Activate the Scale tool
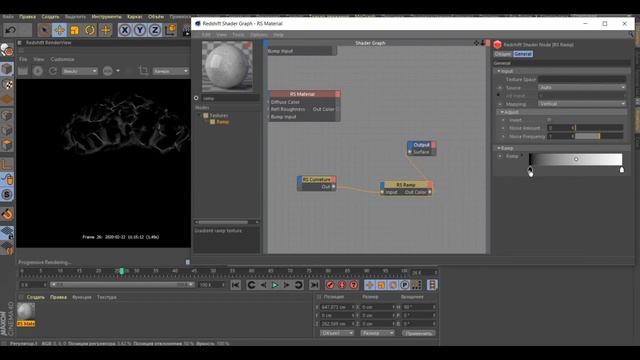The image size is (640, 360). click(74, 30)
